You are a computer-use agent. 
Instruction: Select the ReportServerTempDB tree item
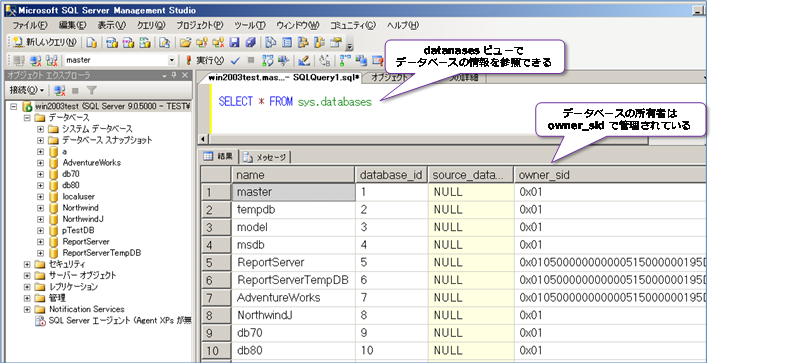102,253
